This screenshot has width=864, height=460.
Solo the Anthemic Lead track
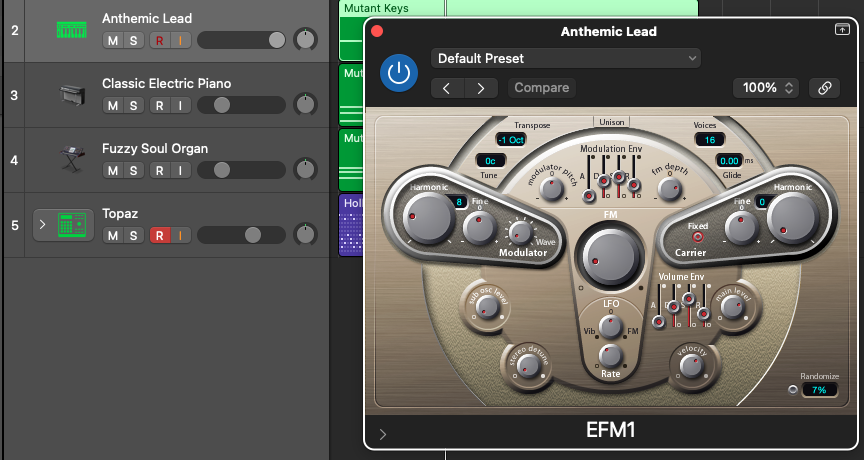click(x=134, y=40)
